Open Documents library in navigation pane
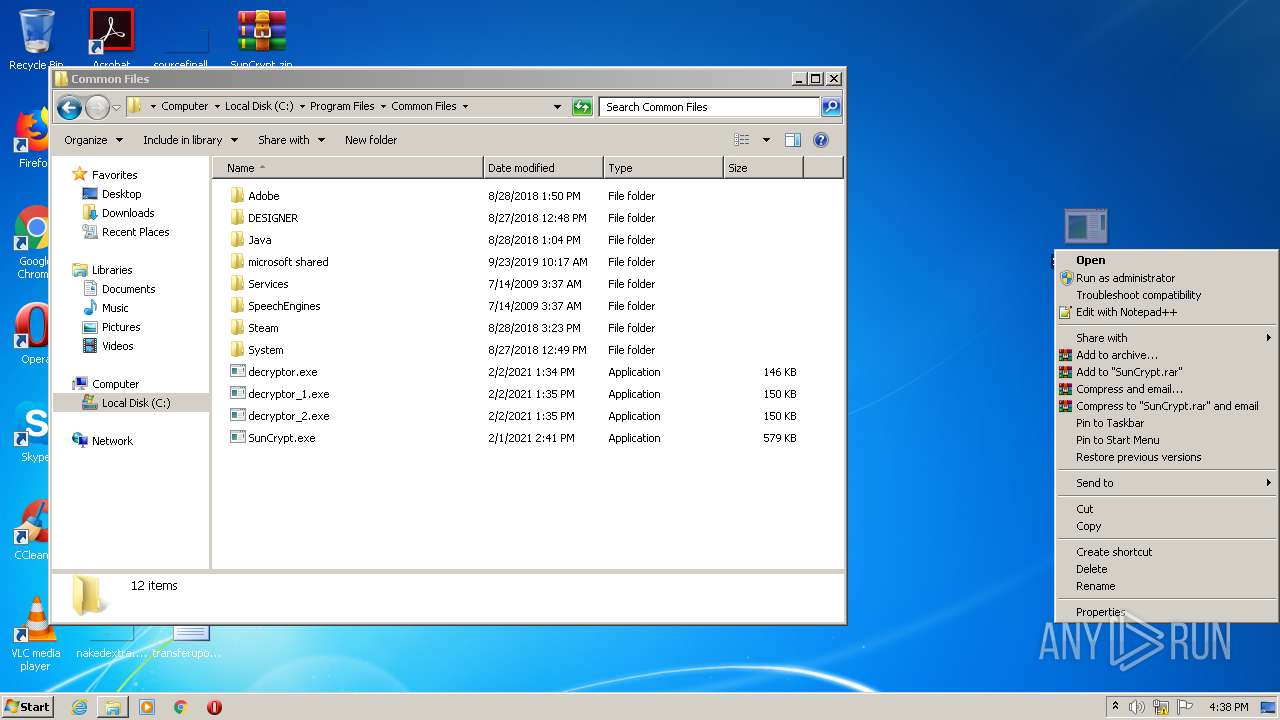This screenshot has width=1280, height=720. coord(129,289)
